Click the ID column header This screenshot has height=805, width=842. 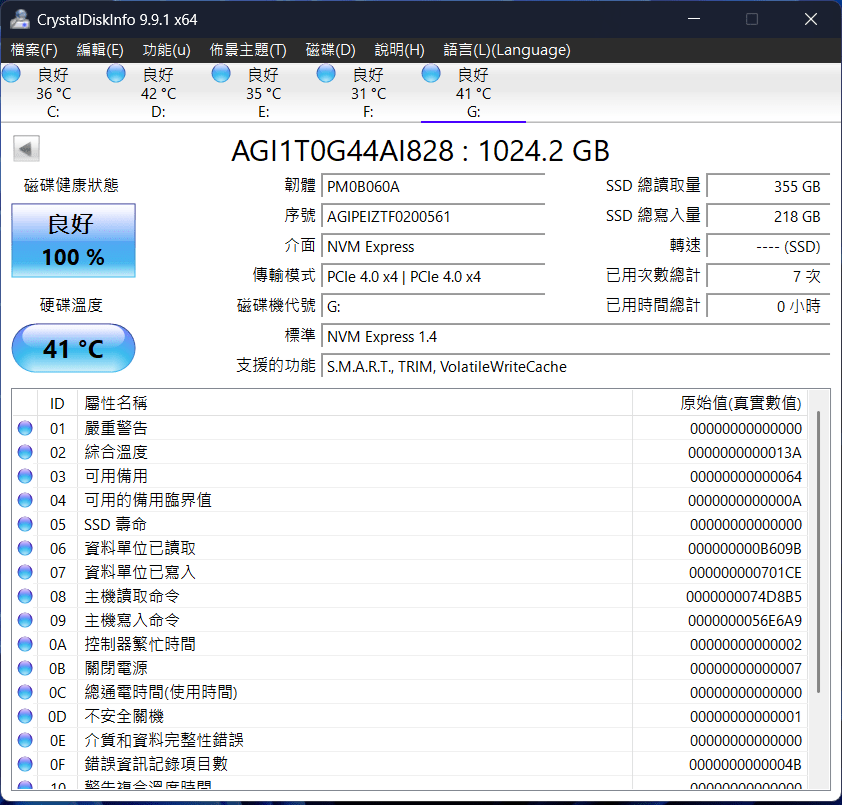57,403
